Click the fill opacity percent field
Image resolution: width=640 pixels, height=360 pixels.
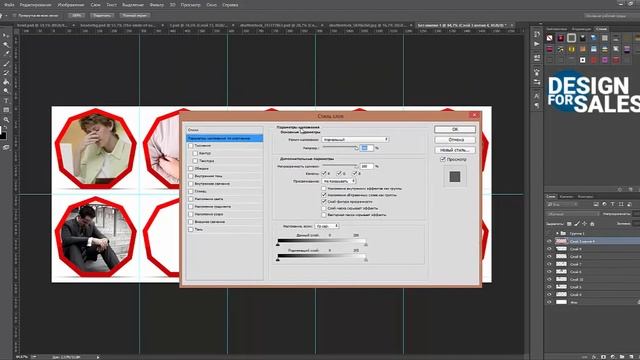click(x=366, y=167)
